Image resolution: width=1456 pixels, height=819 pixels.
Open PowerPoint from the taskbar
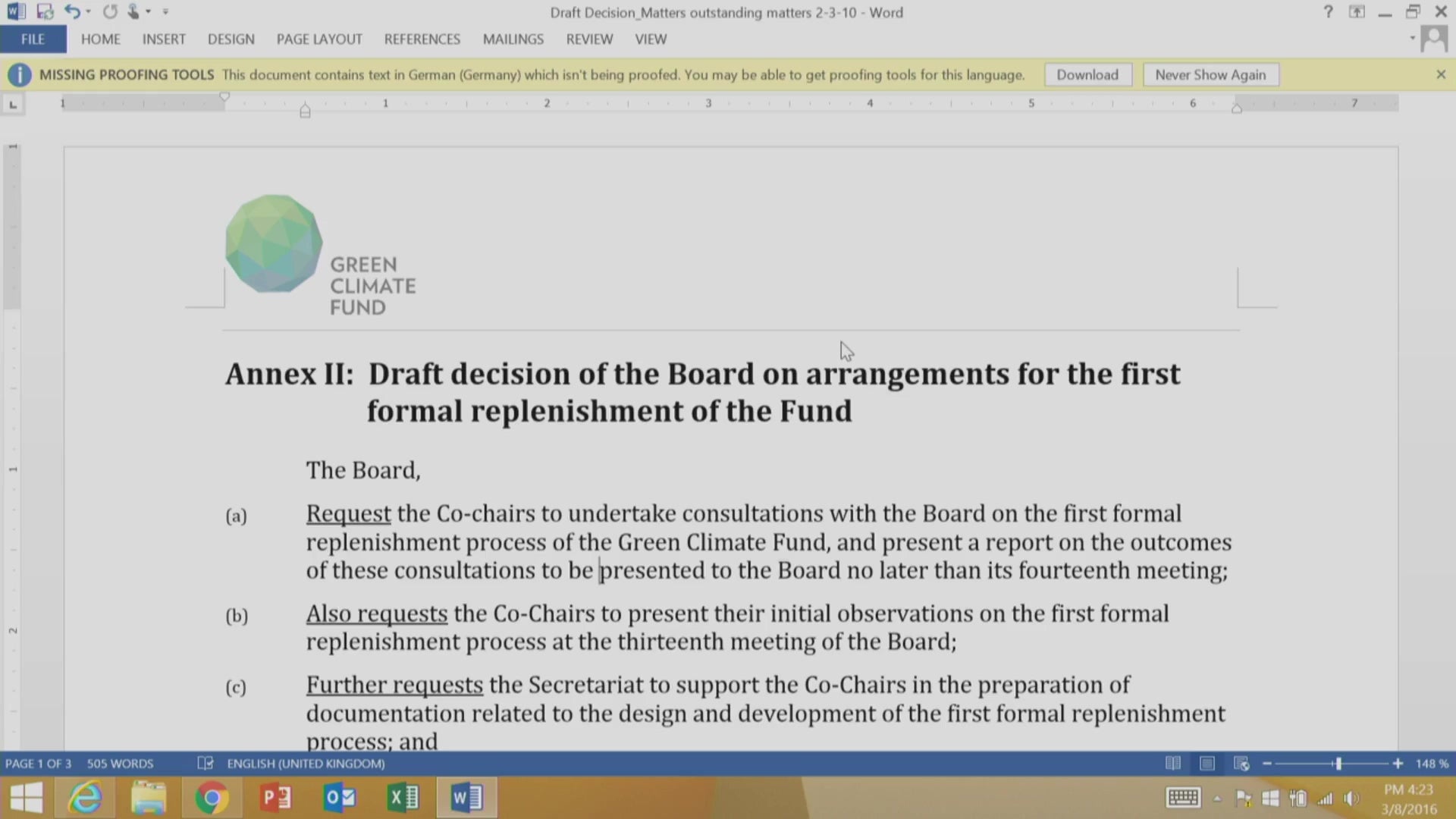click(x=275, y=798)
